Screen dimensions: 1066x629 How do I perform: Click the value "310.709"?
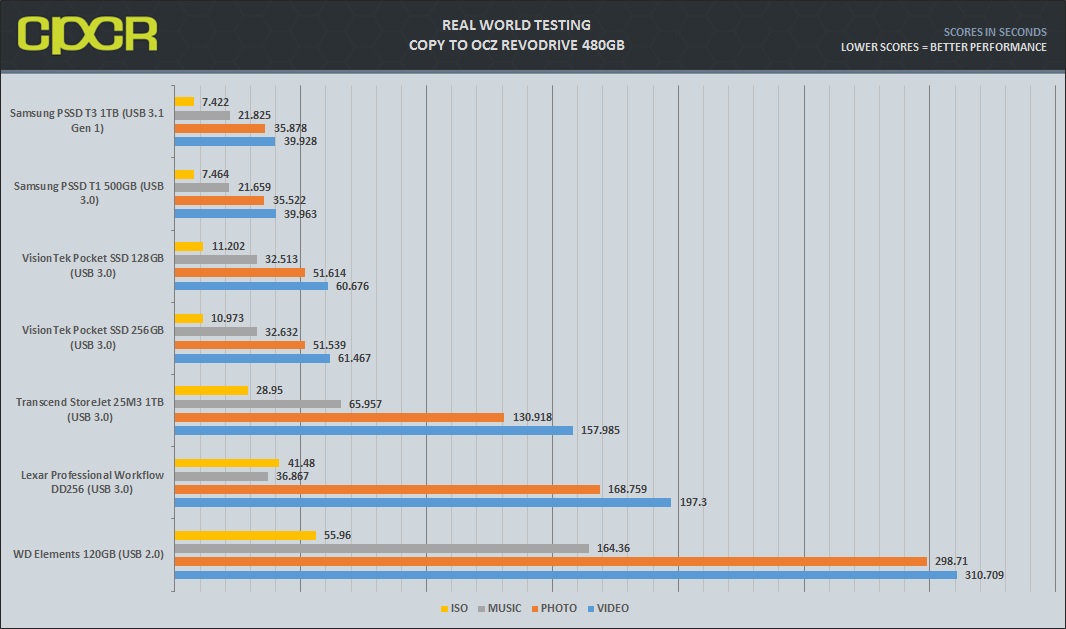984,575
